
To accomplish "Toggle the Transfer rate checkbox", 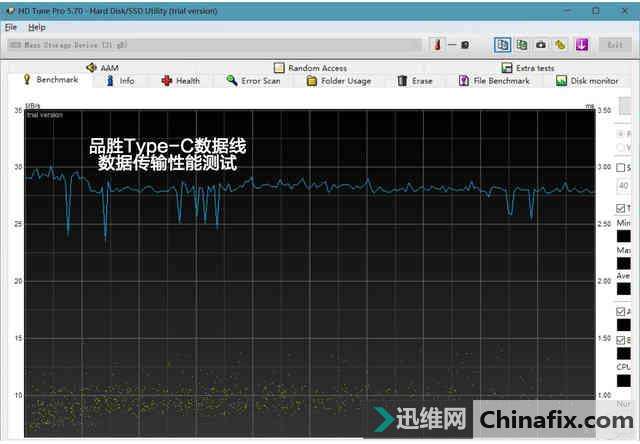I will [620, 209].
